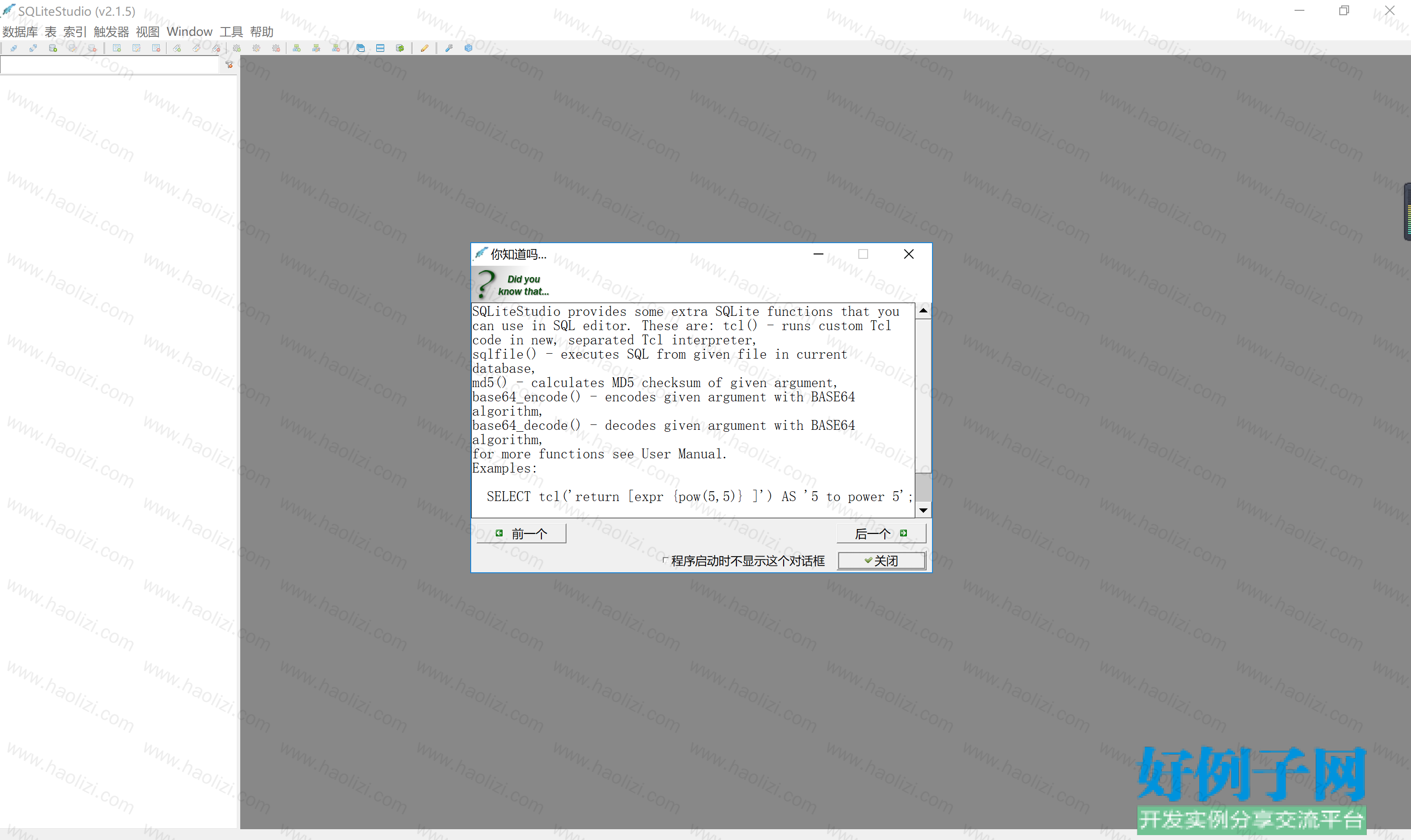Viewport: 1411px width, 840px height.
Task: Open the Window menu
Action: pos(190,32)
